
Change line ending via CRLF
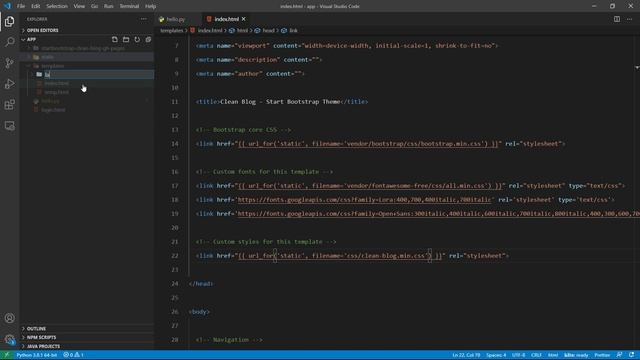(x=536, y=355)
